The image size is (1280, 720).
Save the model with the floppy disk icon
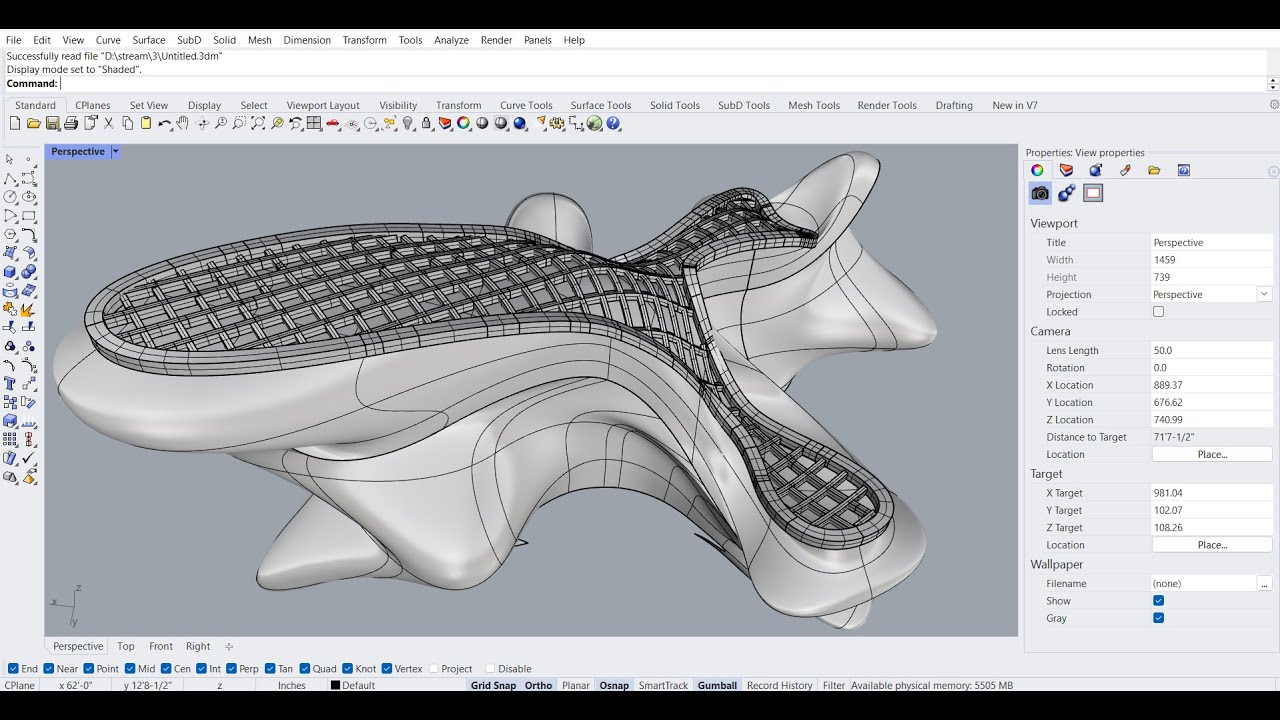(x=52, y=123)
